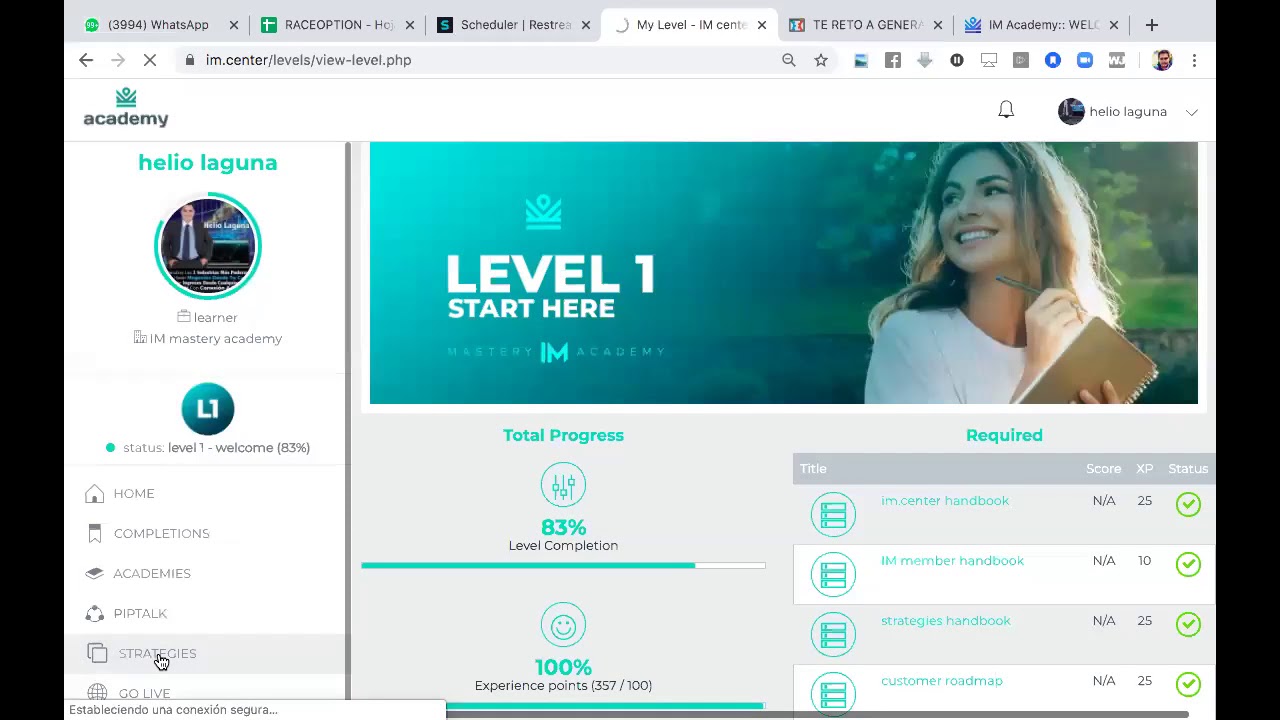
Task: Click the zoom magnifier in address bar
Action: click(789, 60)
